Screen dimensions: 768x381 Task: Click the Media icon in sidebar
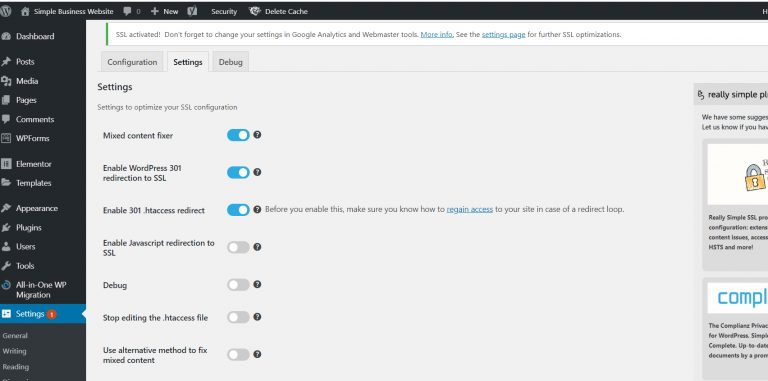click(6, 81)
